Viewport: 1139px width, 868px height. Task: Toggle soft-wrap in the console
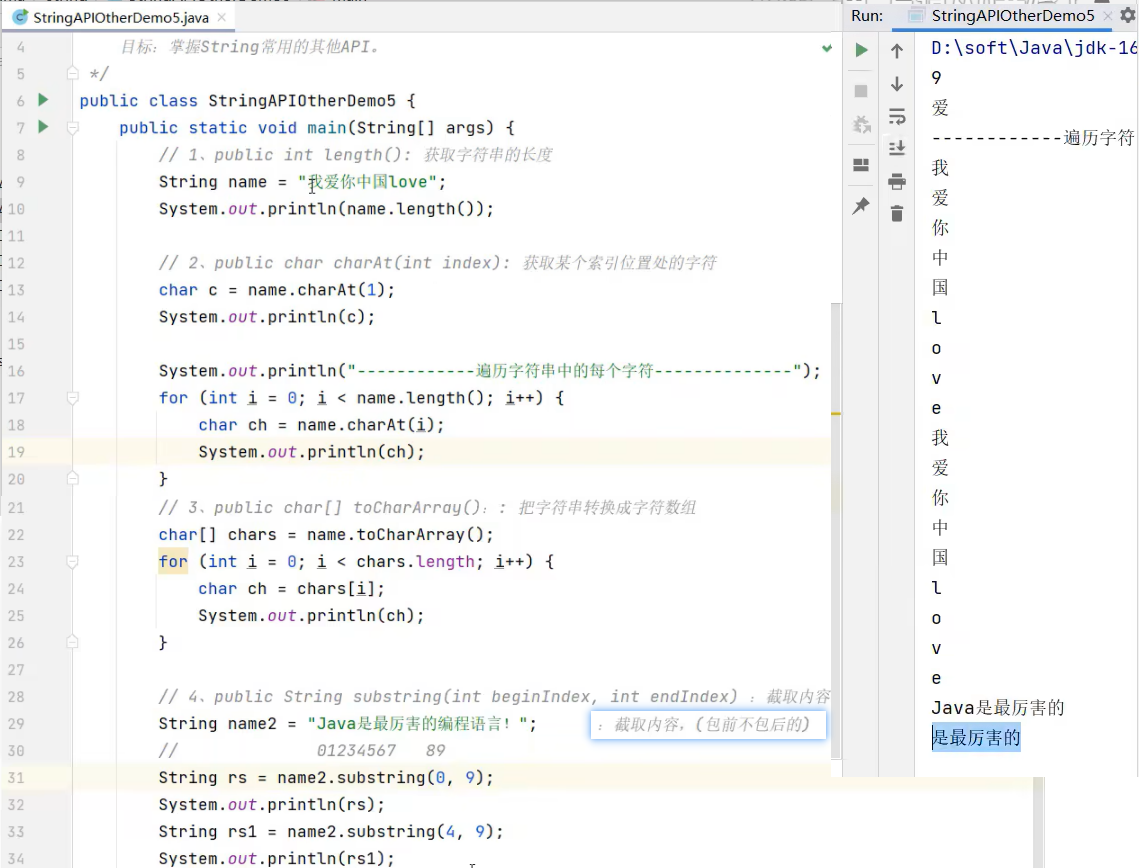(897, 117)
